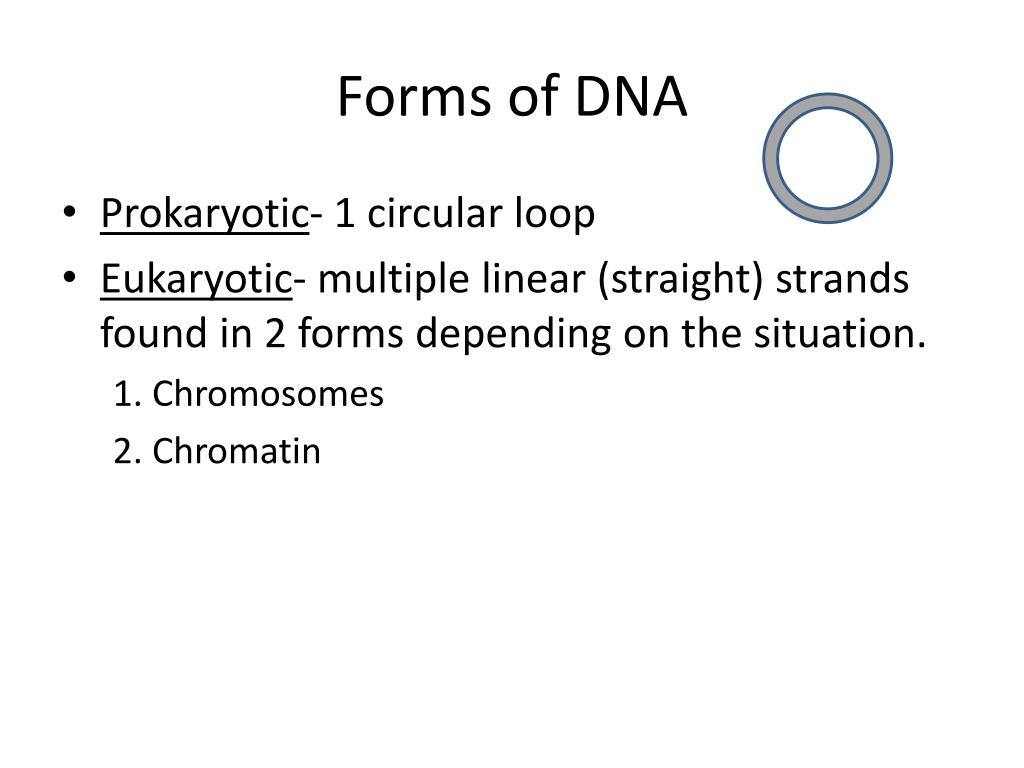Image resolution: width=1024 pixels, height=768 pixels.
Task: Click the underlined word Prokaryotic
Action: tap(204, 214)
